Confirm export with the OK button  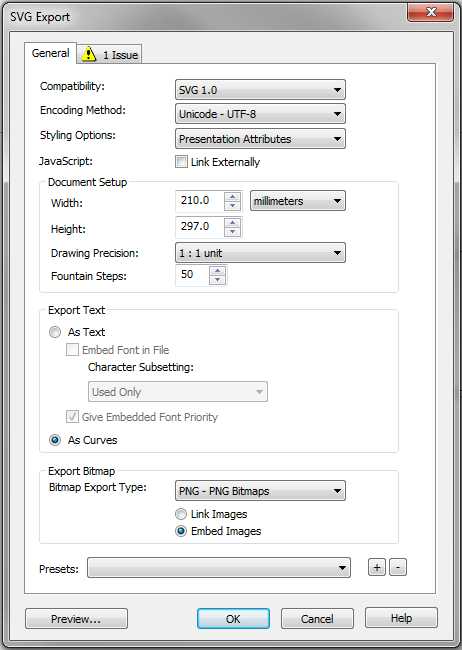(233, 619)
